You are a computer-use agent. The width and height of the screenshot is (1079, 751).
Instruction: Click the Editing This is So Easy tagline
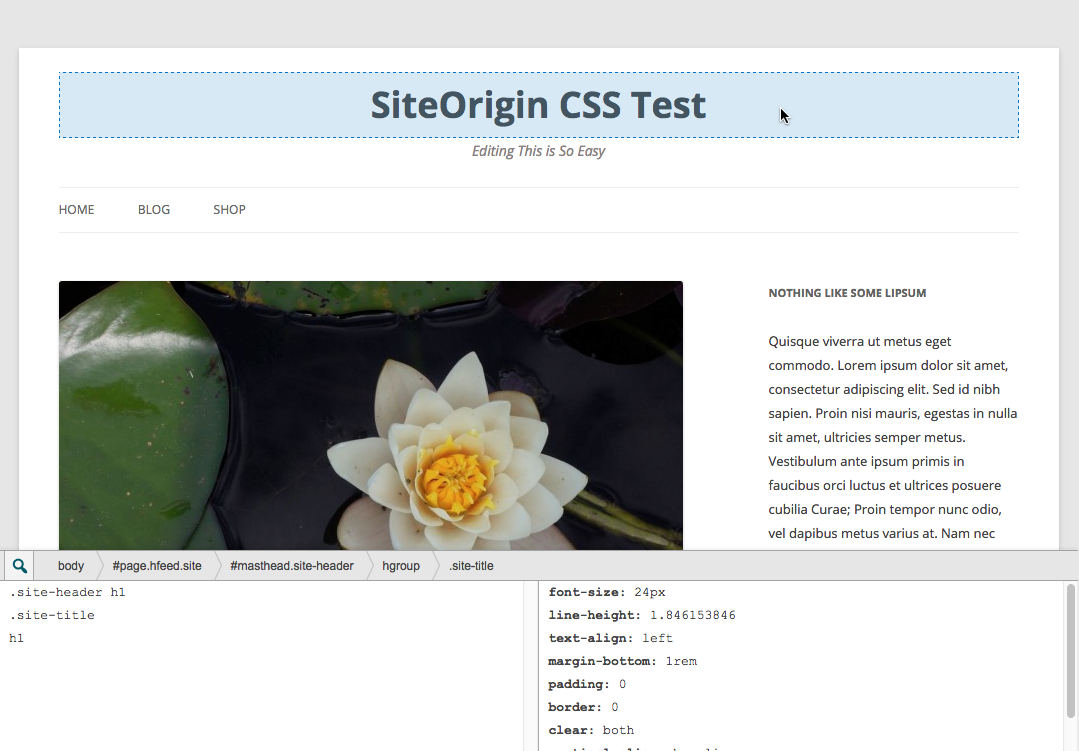[538, 151]
